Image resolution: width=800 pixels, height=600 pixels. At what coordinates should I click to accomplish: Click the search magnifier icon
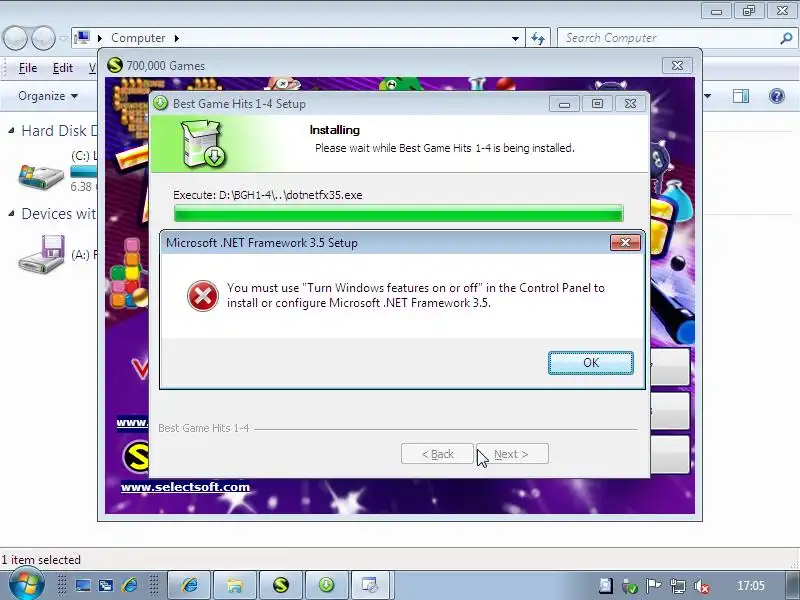[786, 38]
